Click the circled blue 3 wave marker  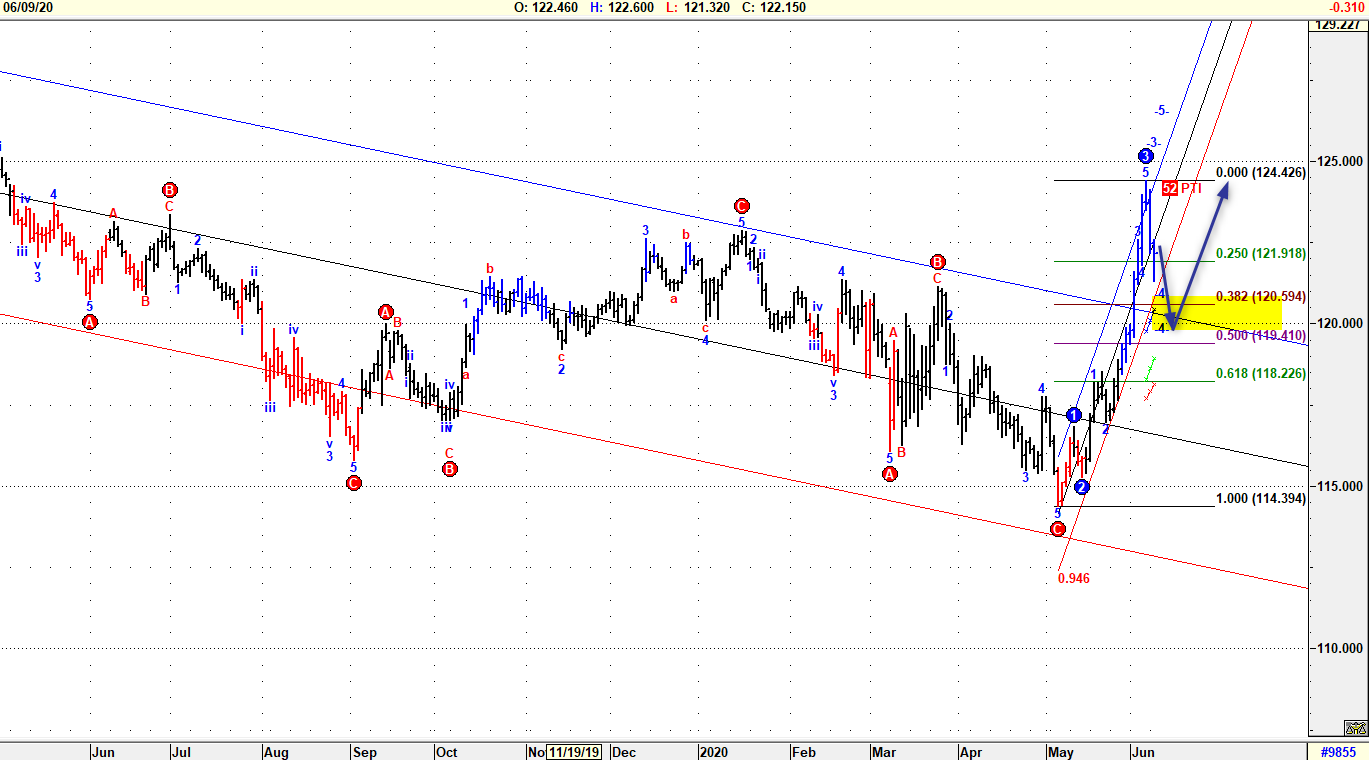pyautogui.click(x=1146, y=156)
